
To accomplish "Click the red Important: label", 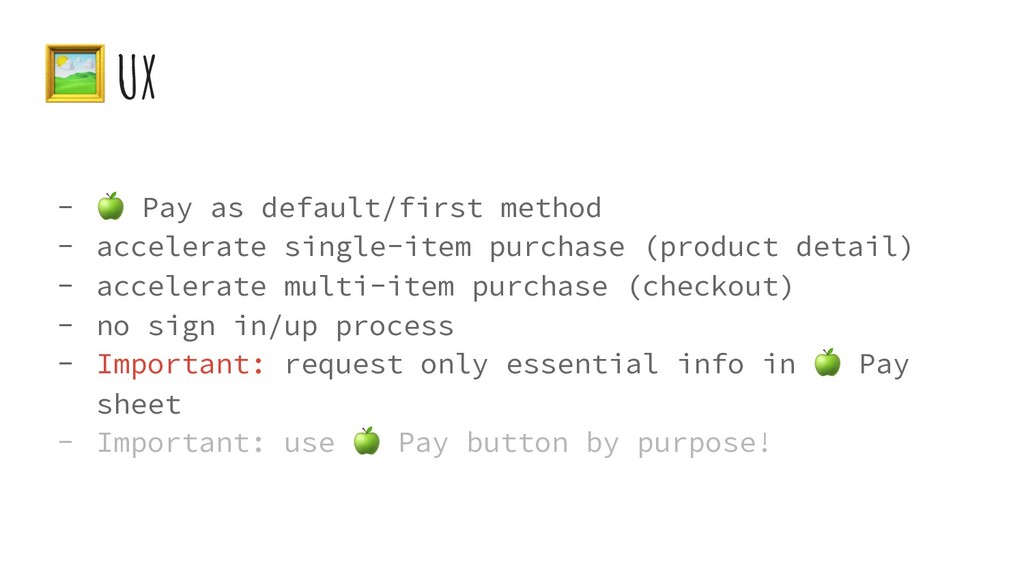I will pos(181,364).
